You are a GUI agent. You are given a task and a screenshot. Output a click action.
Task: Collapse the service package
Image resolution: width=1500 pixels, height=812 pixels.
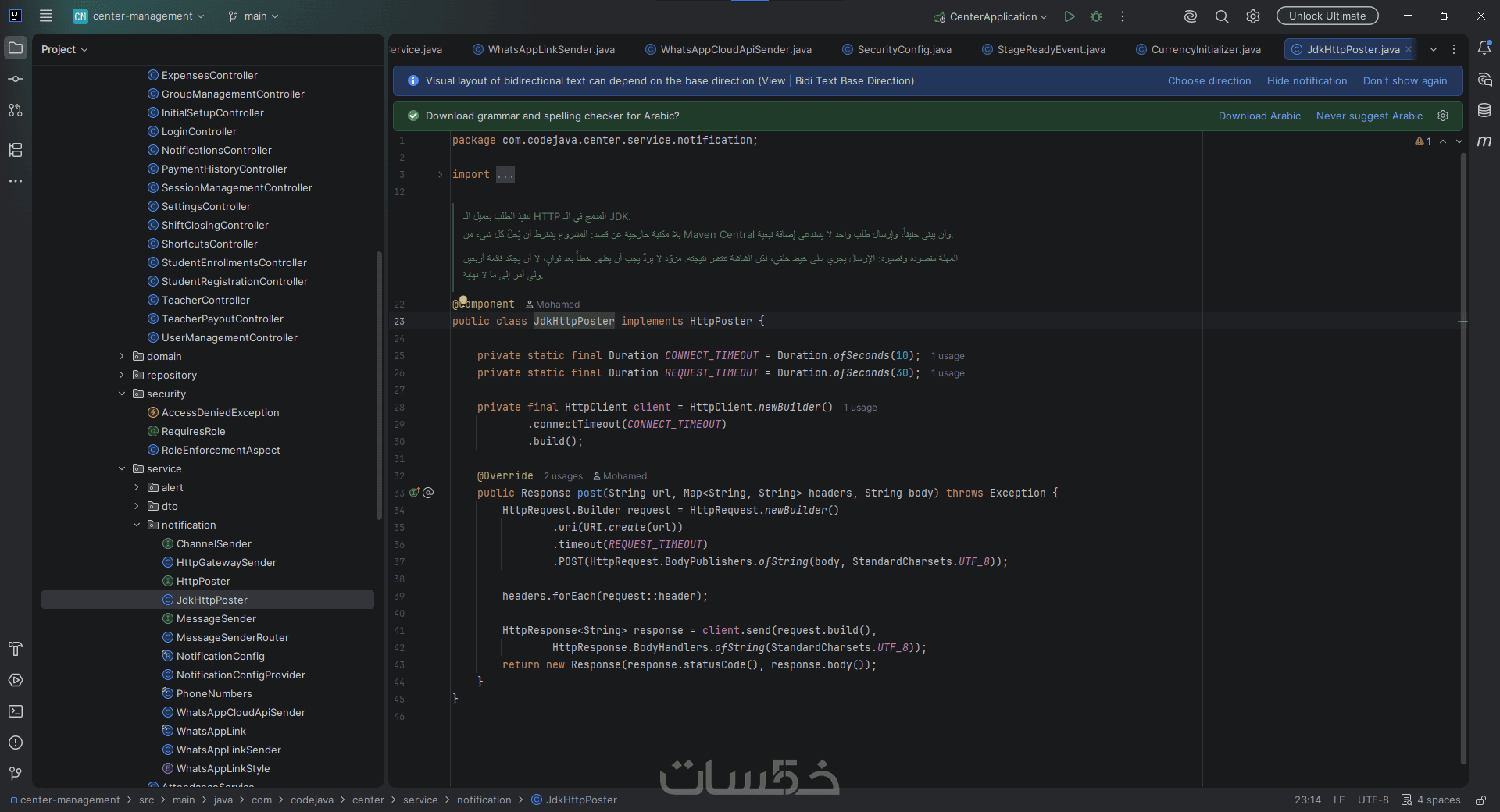point(122,468)
